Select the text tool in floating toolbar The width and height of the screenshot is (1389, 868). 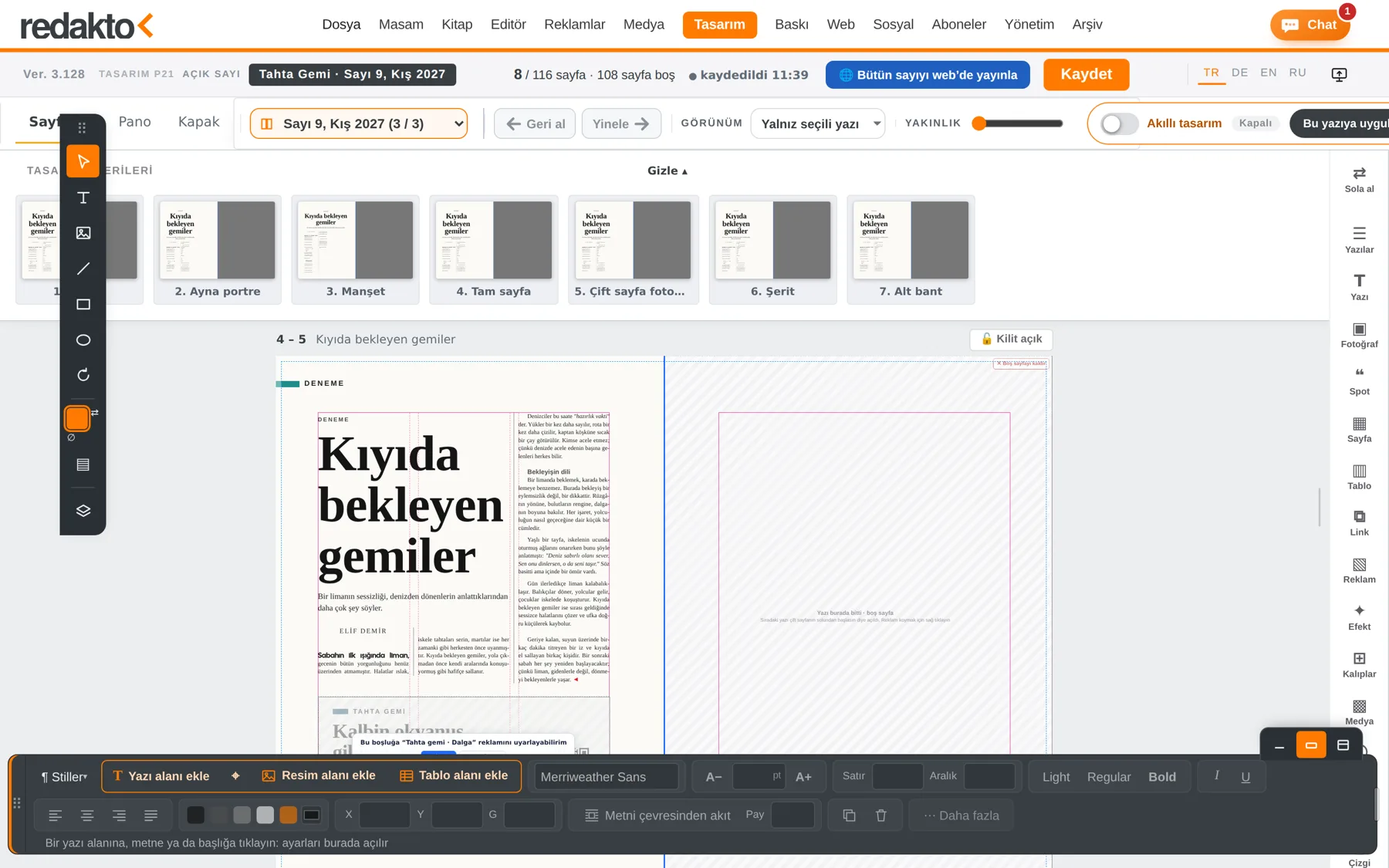click(x=83, y=198)
